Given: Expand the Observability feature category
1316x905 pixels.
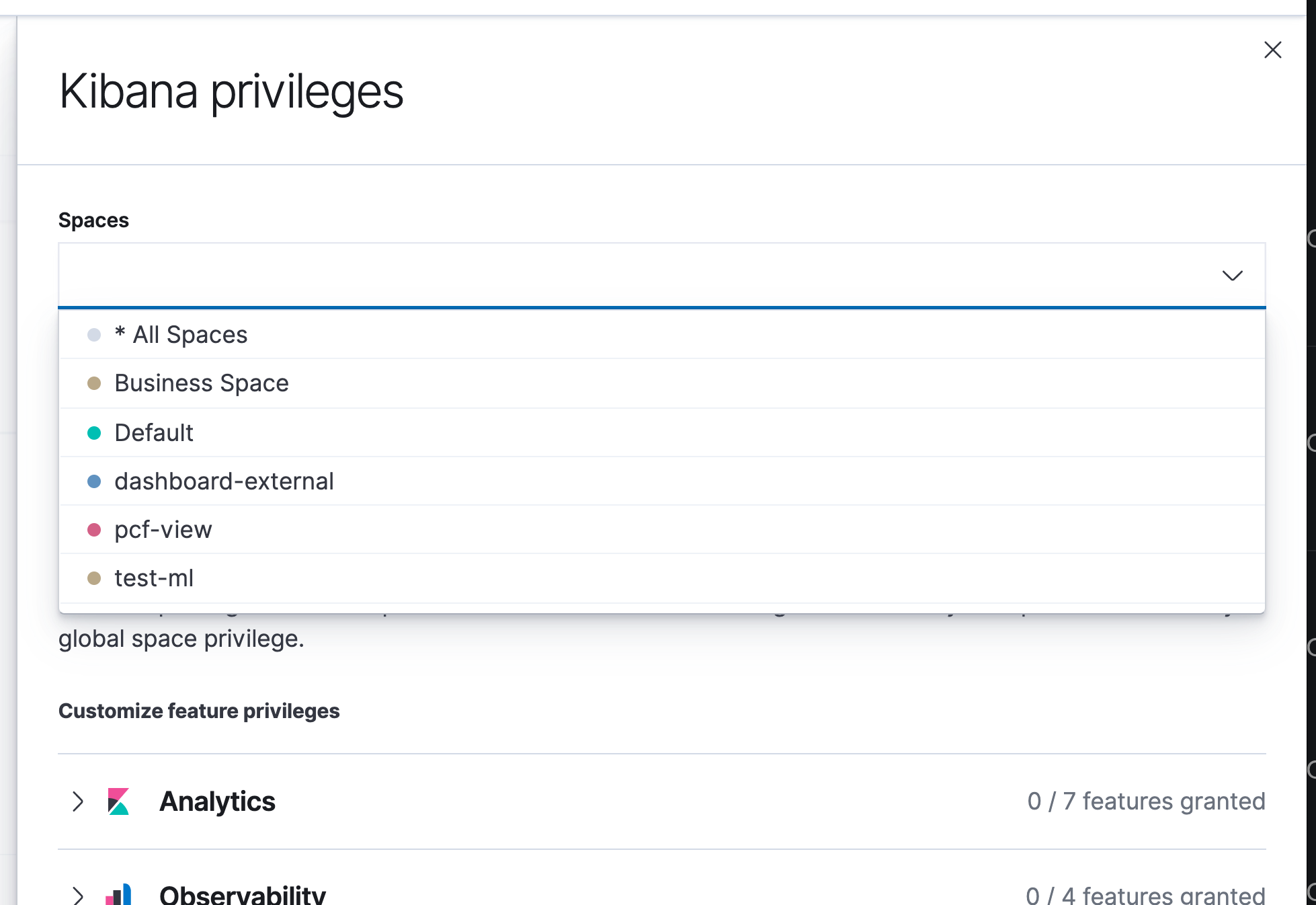Looking at the screenshot, I should click(78, 895).
